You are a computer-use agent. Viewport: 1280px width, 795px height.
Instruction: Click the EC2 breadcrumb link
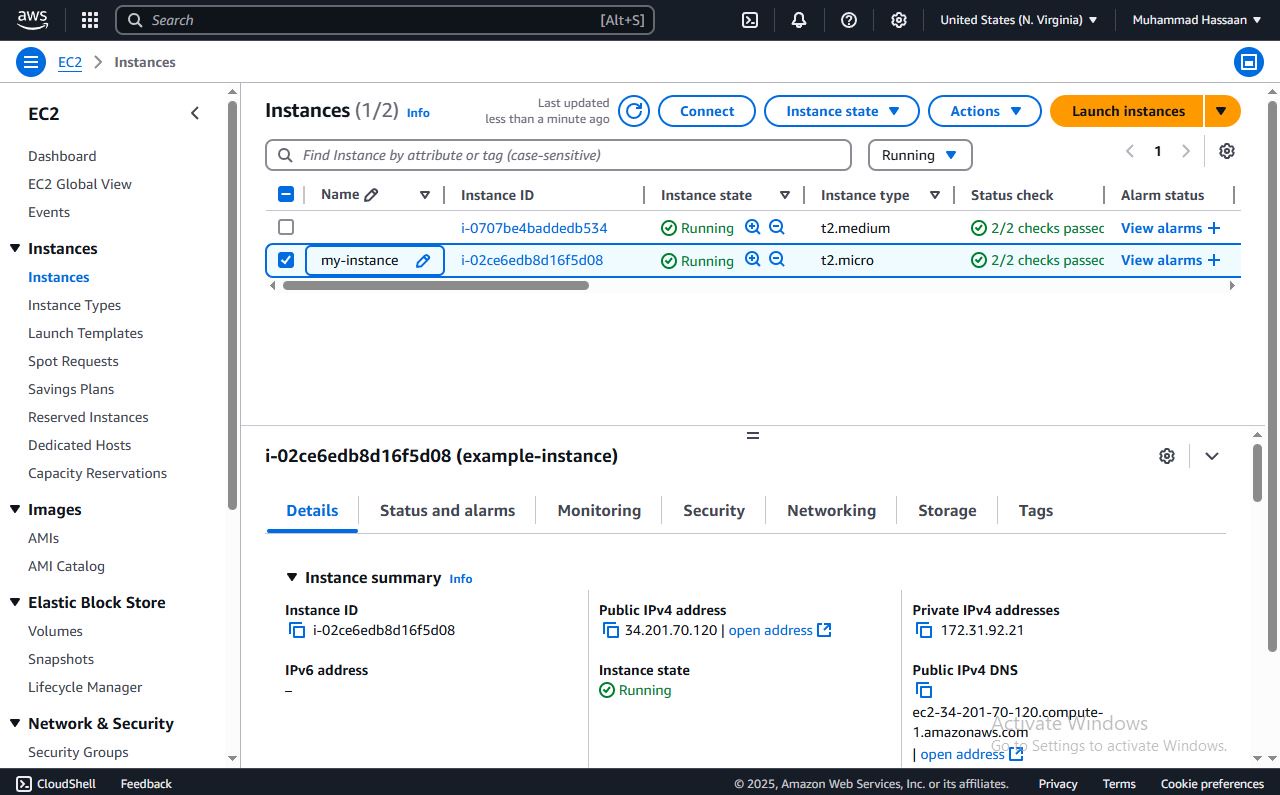70,62
